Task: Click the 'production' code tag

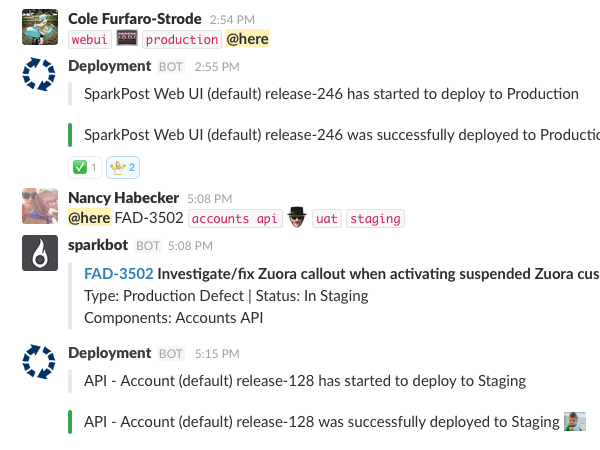Action: (x=182, y=40)
